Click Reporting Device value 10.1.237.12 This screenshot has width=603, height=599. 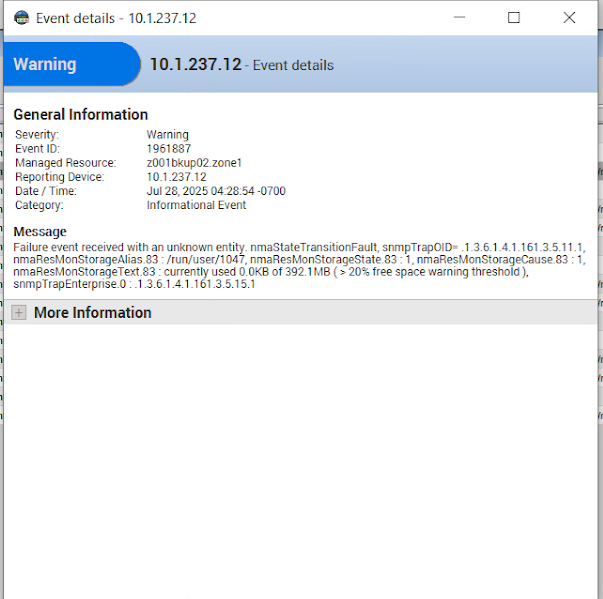click(177, 177)
